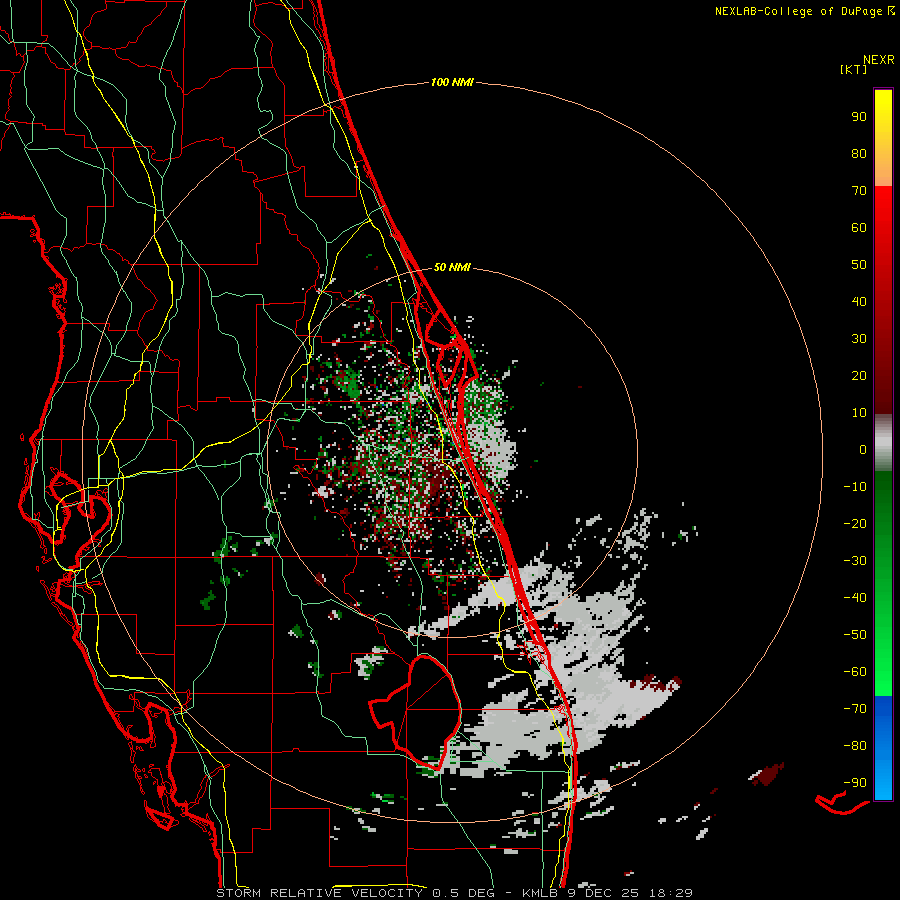The image size is (900, 900).
Task: Select the 60 value on velocity scale
Action: [859, 227]
